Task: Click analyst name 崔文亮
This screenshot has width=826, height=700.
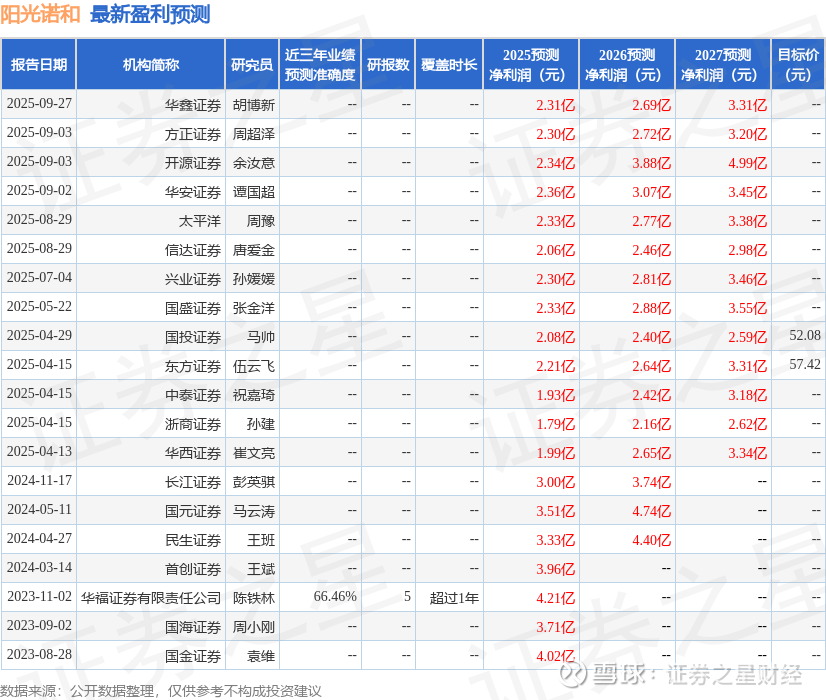Action: tap(254, 453)
